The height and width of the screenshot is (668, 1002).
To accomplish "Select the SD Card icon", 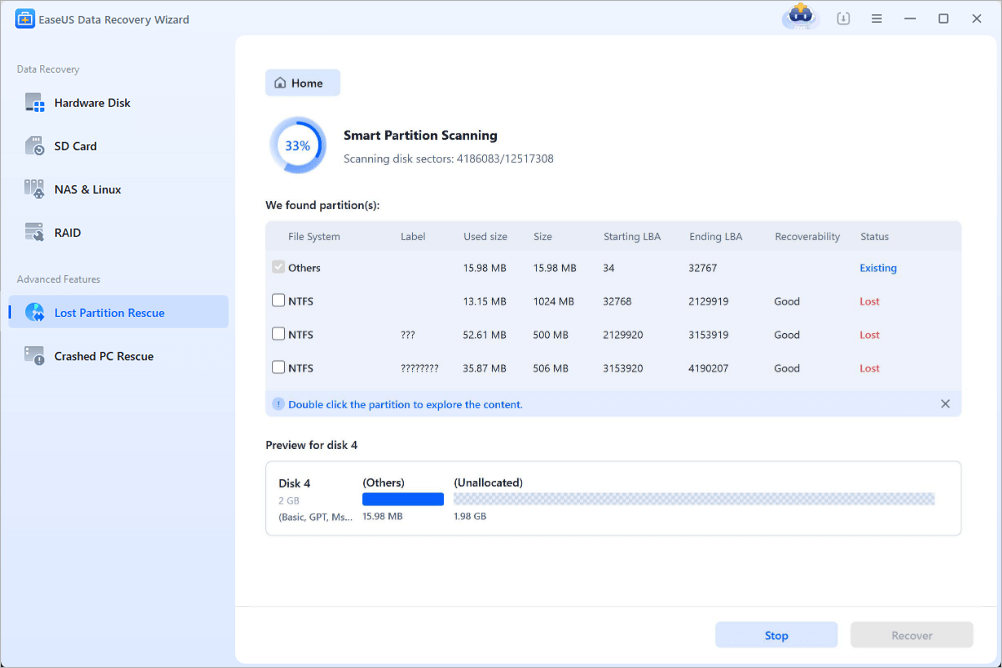I will point(35,146).
